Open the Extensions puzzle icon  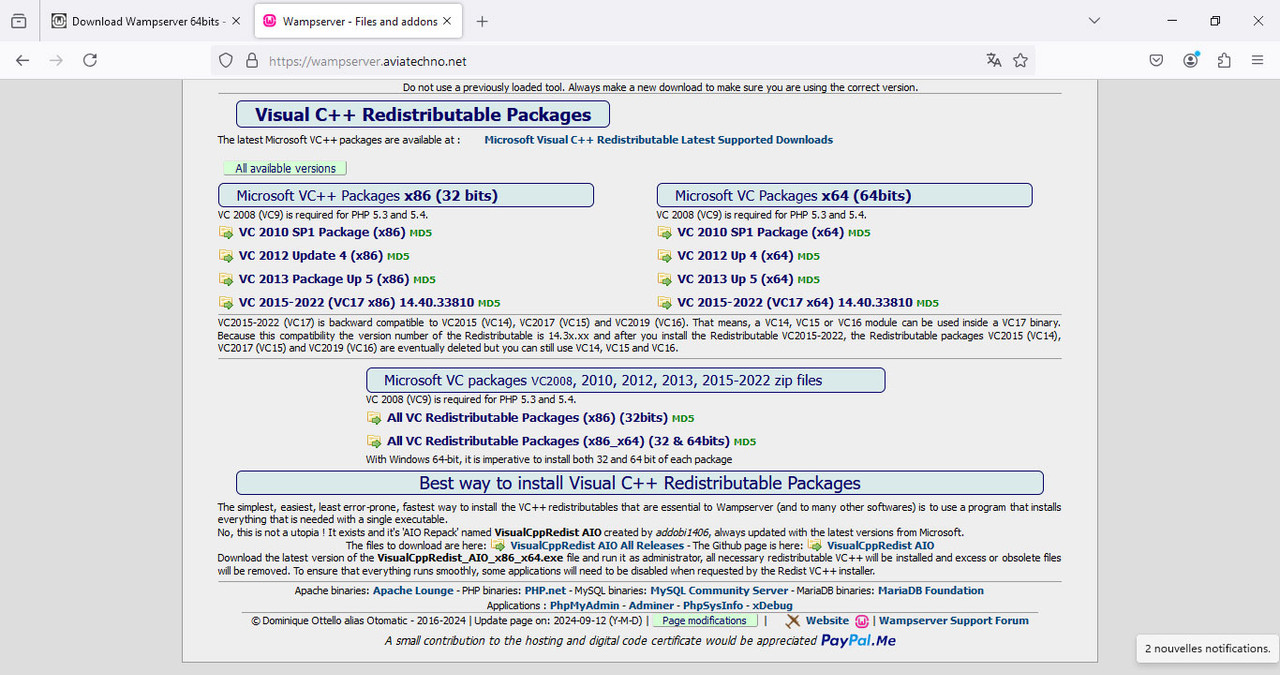click(x=1224, y=61)
